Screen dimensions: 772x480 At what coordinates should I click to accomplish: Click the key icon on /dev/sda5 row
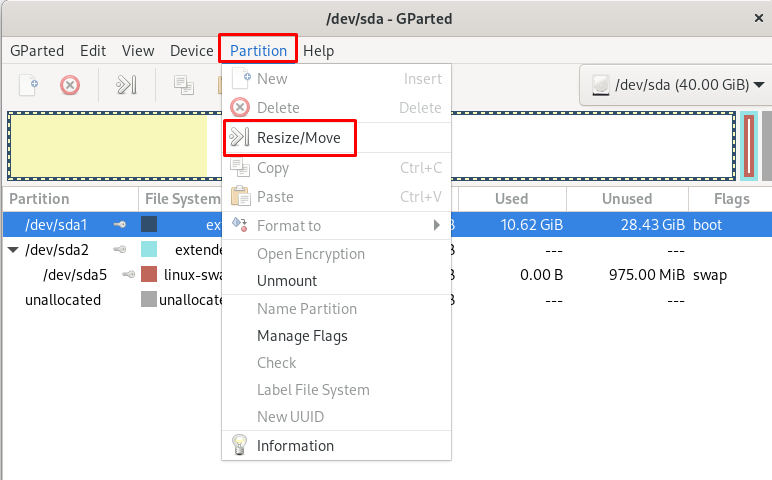[129, 274]
